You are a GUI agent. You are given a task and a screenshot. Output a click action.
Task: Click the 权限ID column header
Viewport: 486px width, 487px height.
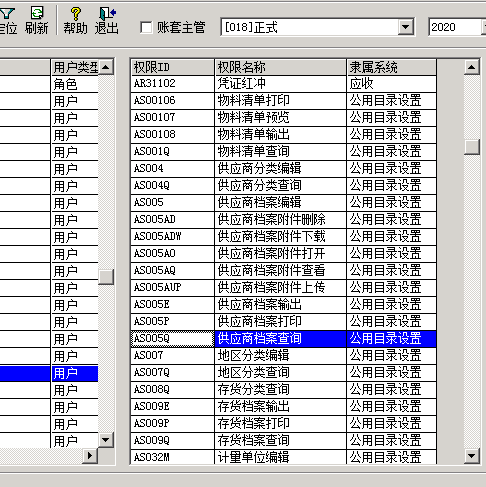click(172, 67)
